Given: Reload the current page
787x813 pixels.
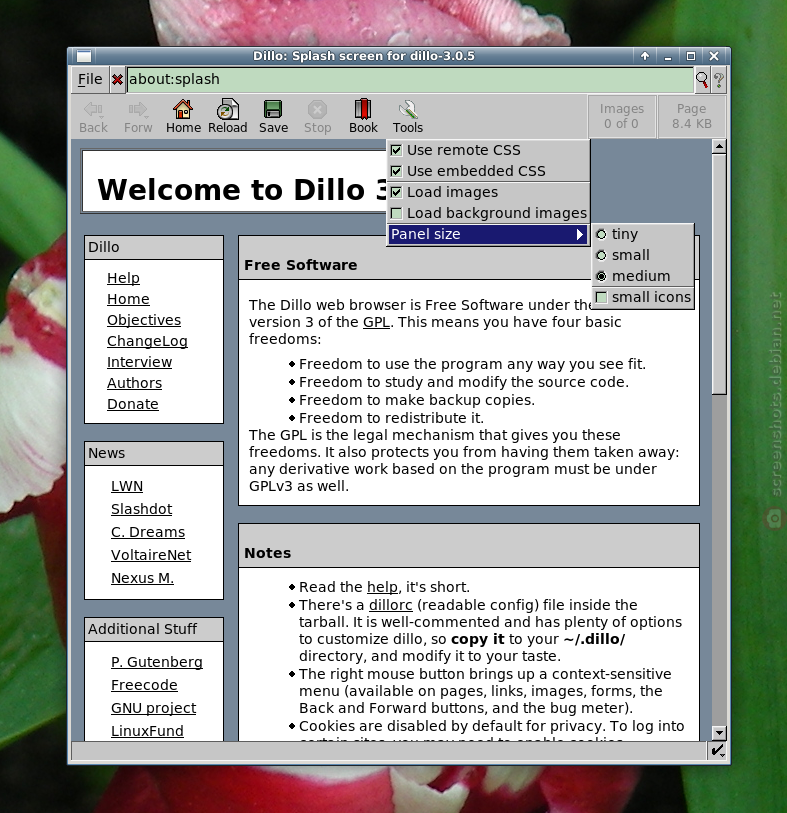Looking at the screenshot, I should [x=228, y=116].
